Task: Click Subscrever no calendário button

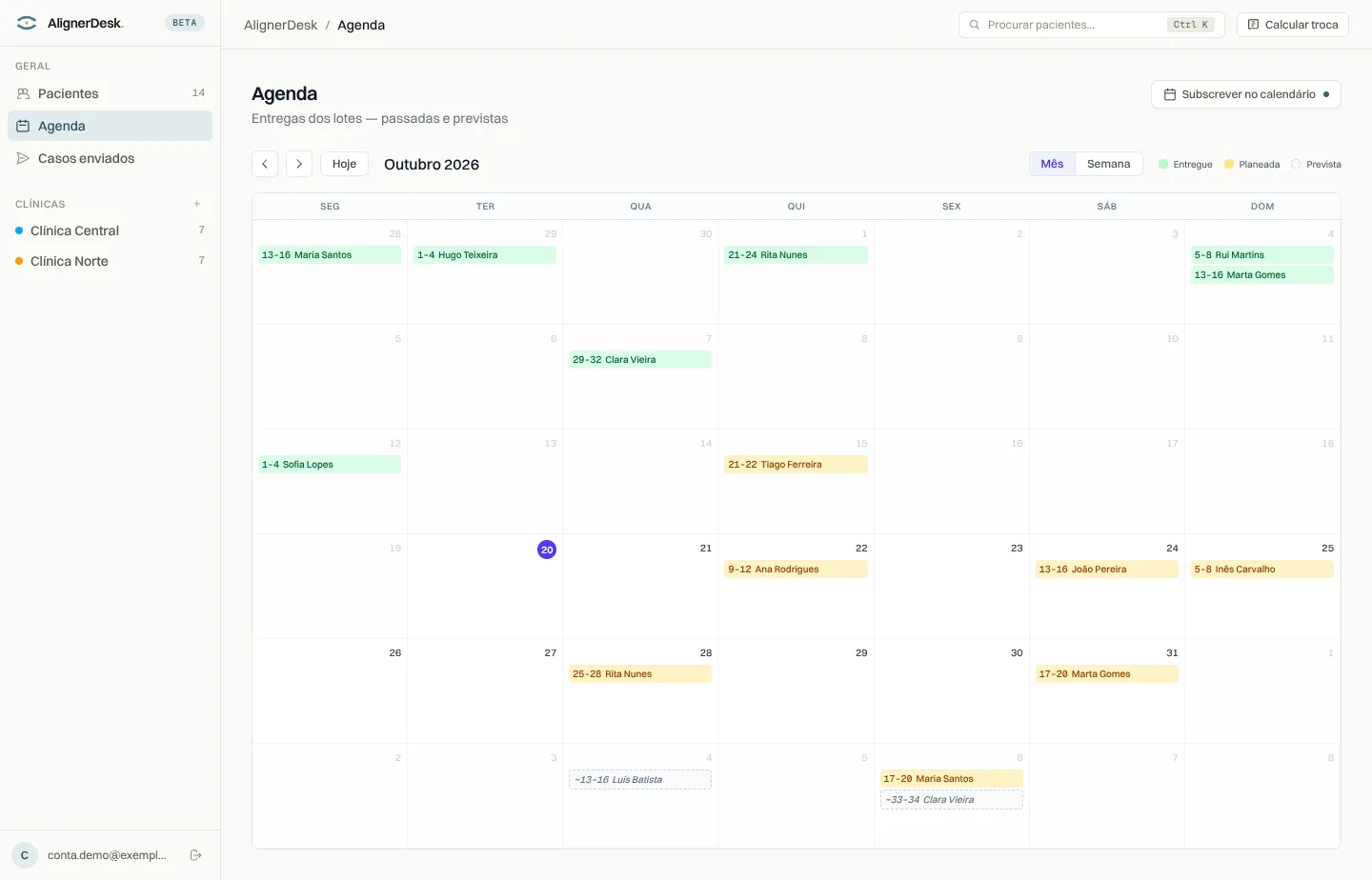Action: tap(1245, 94)
